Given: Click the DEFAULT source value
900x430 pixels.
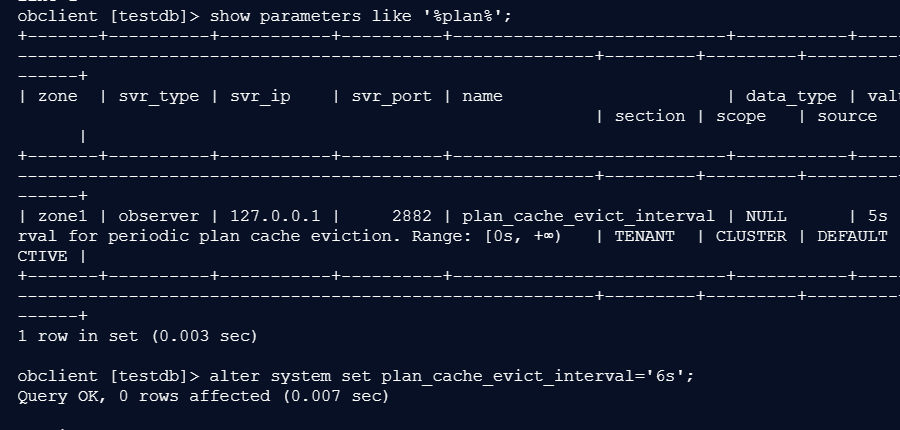Looking at the screenshot, I should [x=852, y=236].
